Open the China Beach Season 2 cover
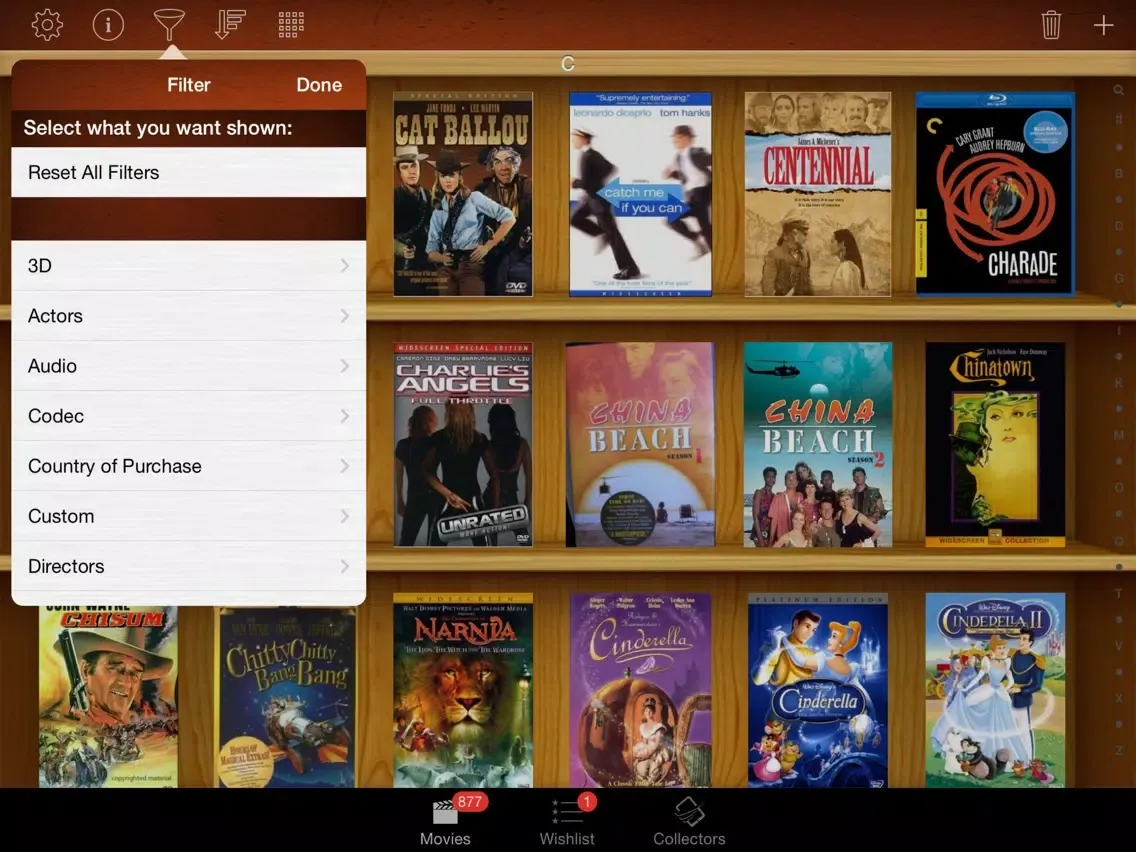The width and height of the screenshot is (1136, 852). (818, 445)
